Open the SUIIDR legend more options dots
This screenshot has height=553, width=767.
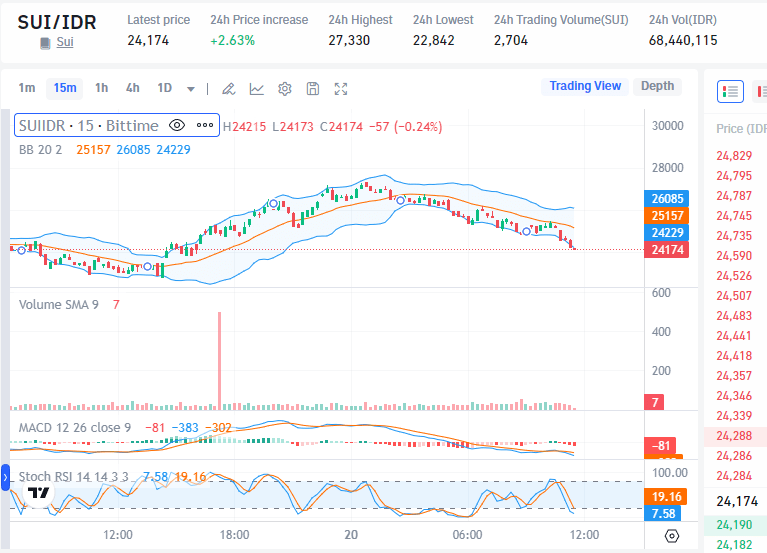pos(205,125)
